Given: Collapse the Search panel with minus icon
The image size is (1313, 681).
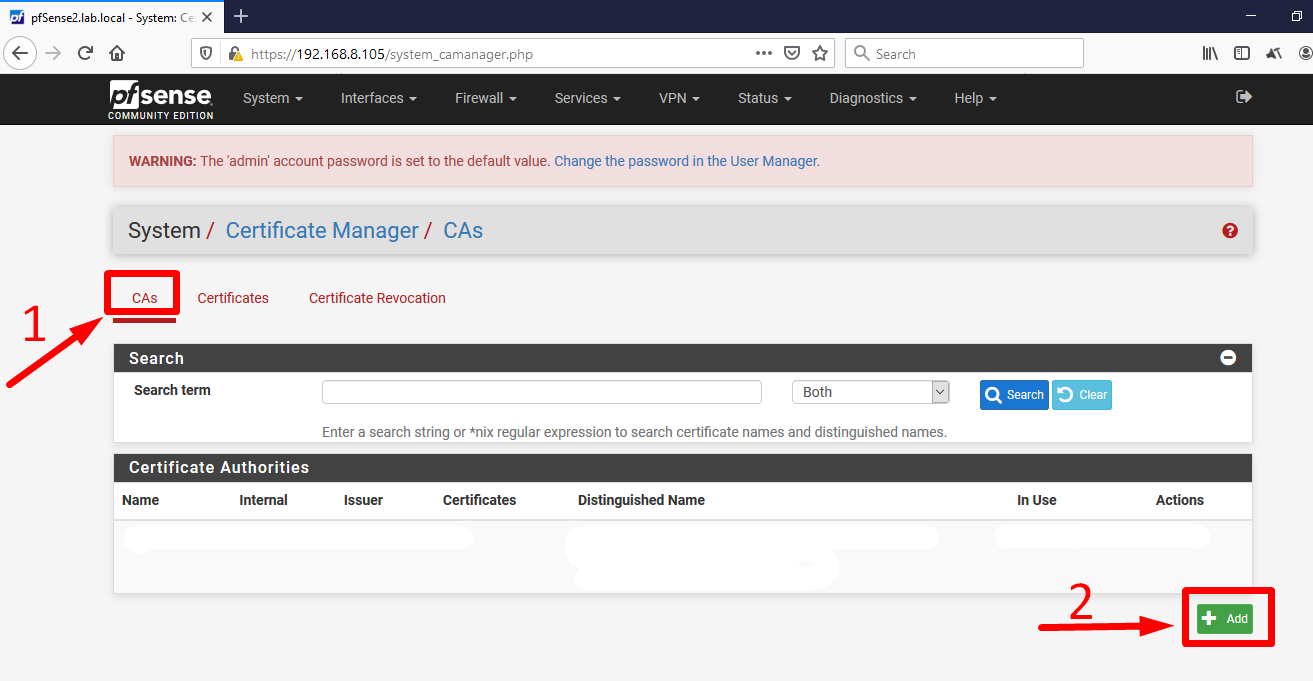Looking at the screenshot, I should (1228, 358).
